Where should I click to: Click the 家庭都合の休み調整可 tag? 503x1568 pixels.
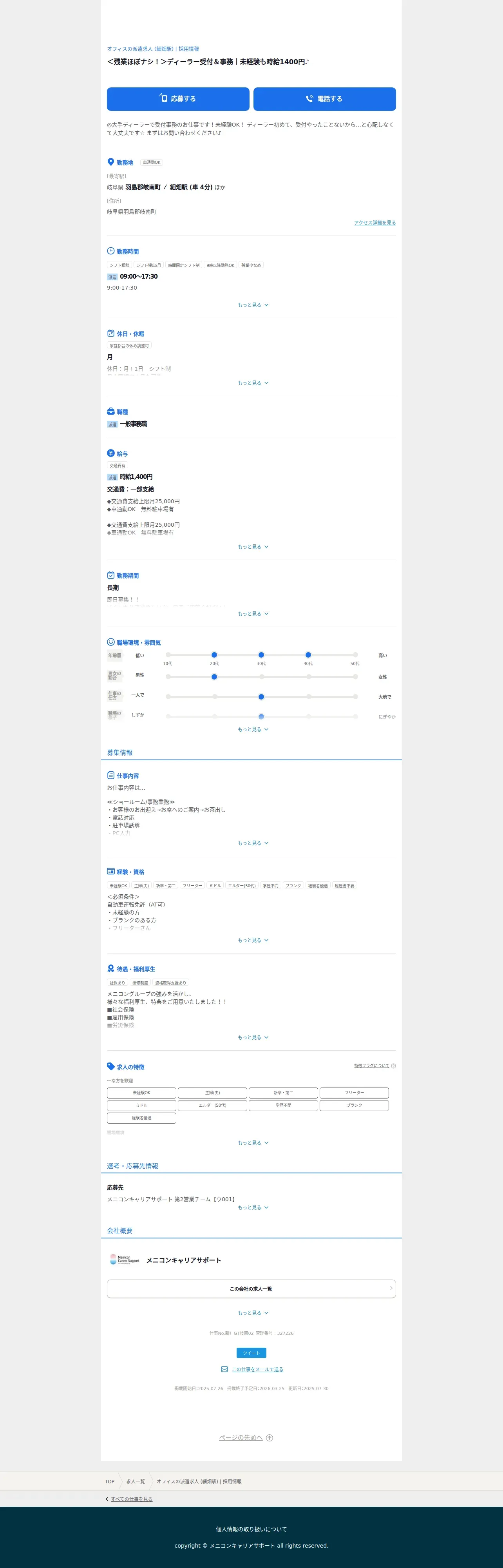(129, 346)
